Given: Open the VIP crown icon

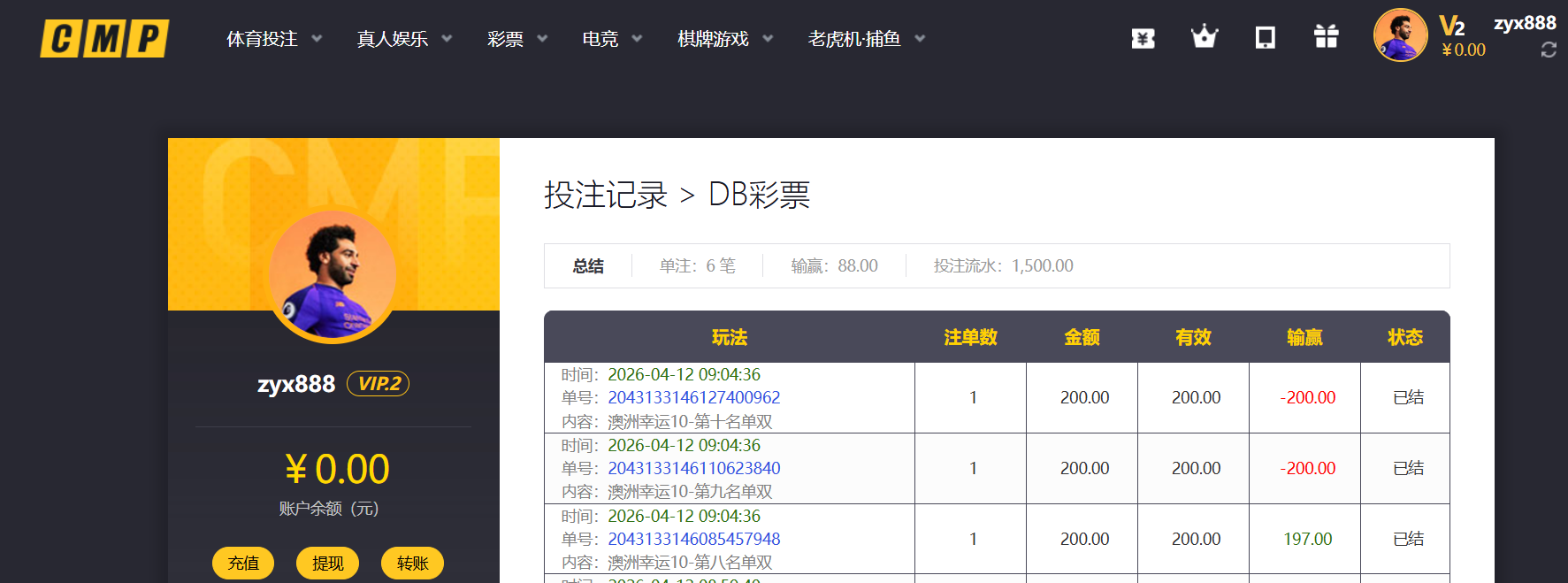Looking at the screenshot, I should click(1204, 37).
